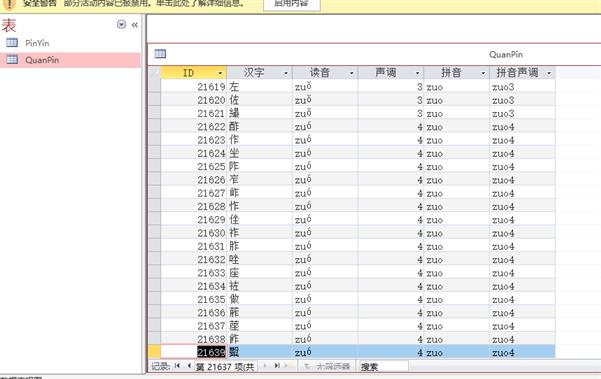Image resolution: width=601 pixels, height=379 pixels.
Task: Click zuo4 cell in row 21622
Action: click(522, 126)
